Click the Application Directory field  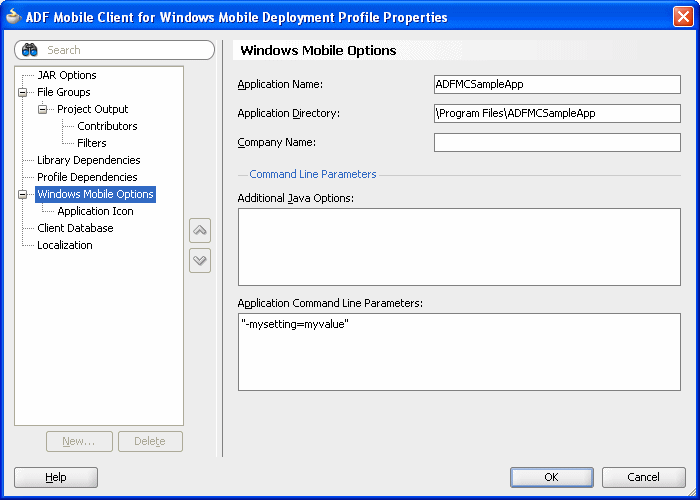[557, 113]
